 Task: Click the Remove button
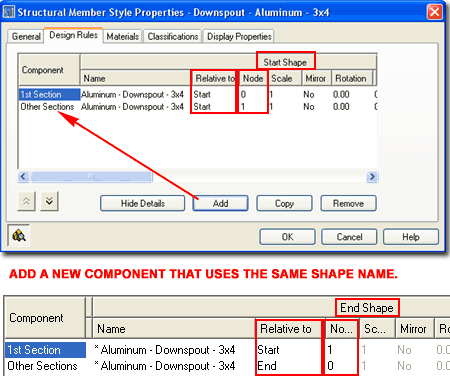click(x=348, y=203)
